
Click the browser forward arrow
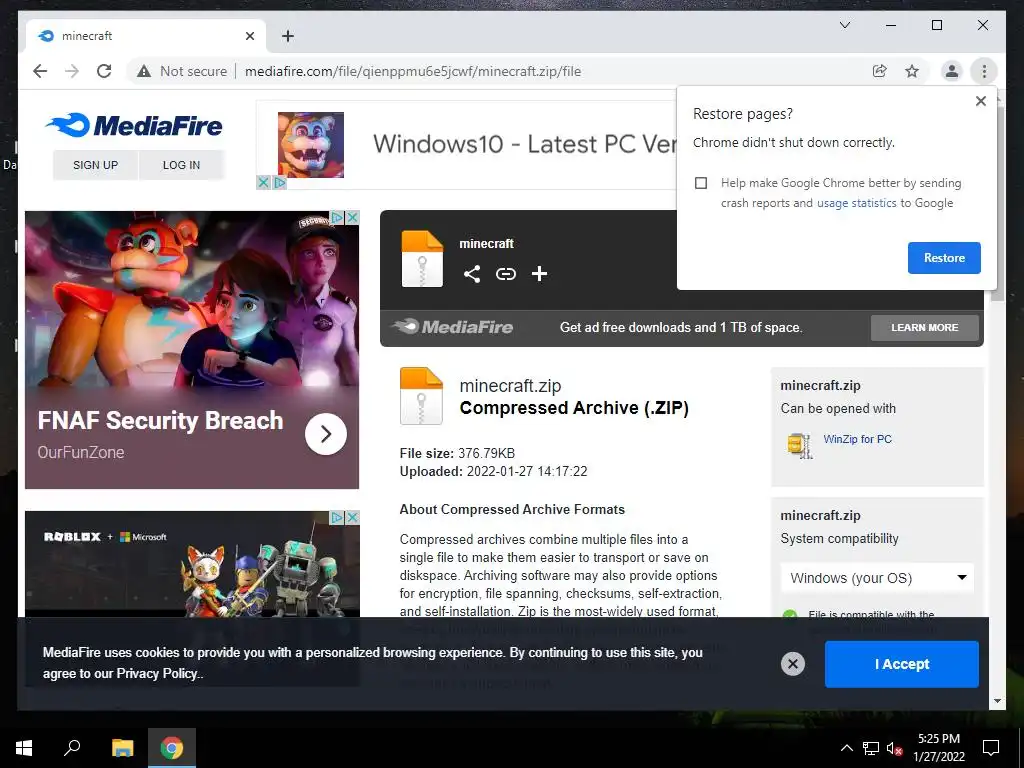pos(72,71)
